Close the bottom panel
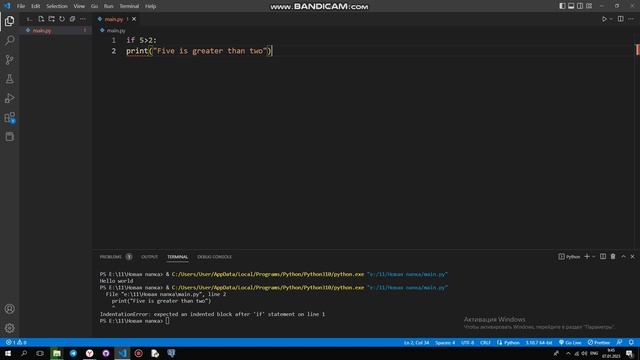 click(633, 257)
